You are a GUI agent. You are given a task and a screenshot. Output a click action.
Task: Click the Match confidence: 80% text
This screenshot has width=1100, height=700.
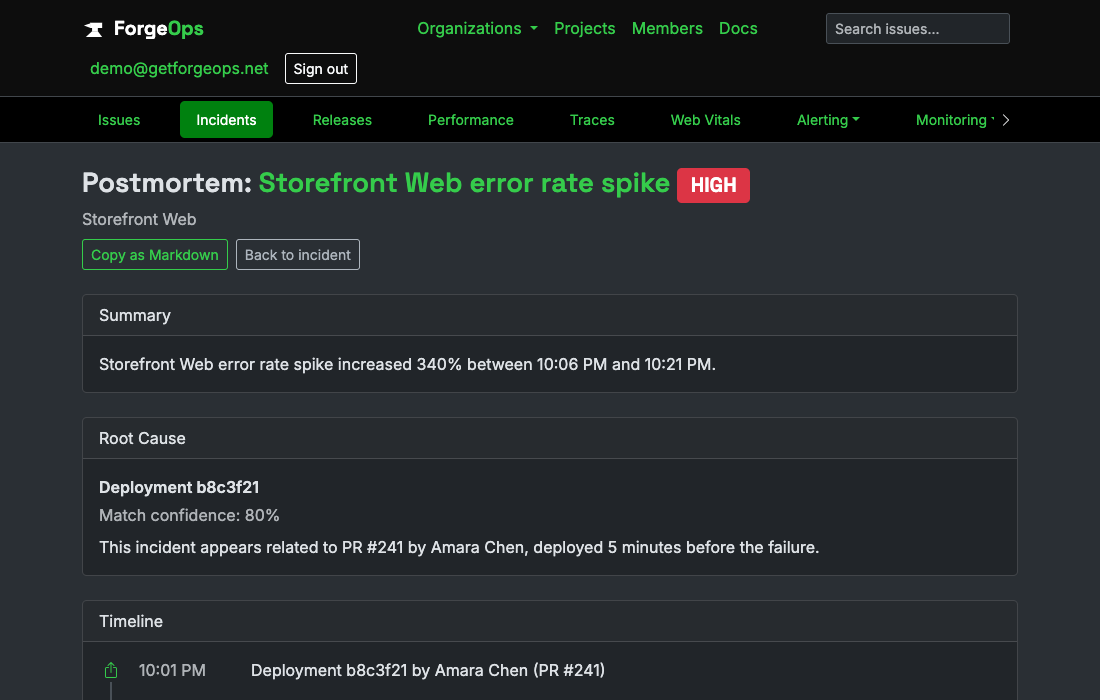(189, 516)
